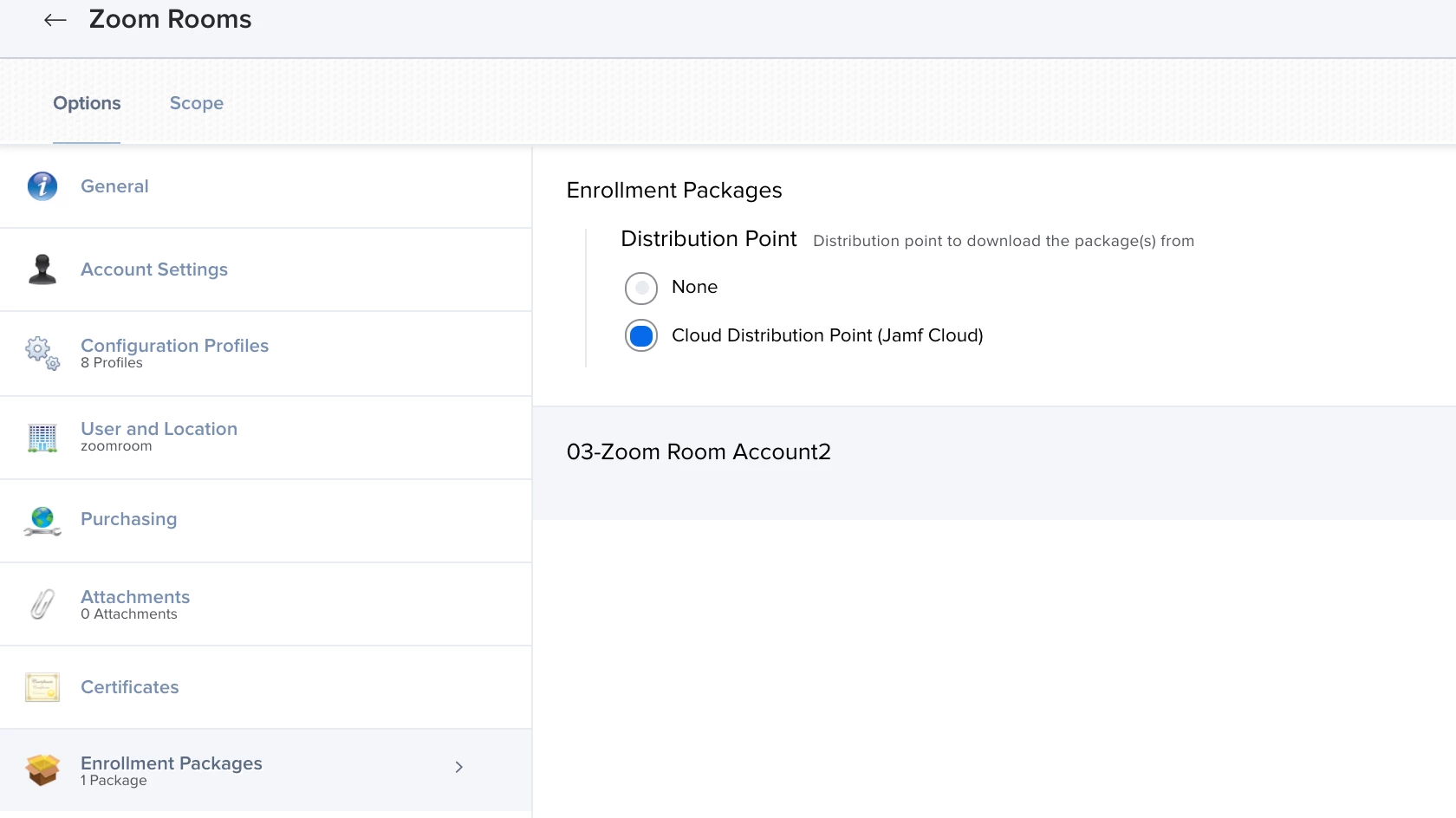Click the General info icon
This screenshot has height=818, width=1456.
(42, 186)
